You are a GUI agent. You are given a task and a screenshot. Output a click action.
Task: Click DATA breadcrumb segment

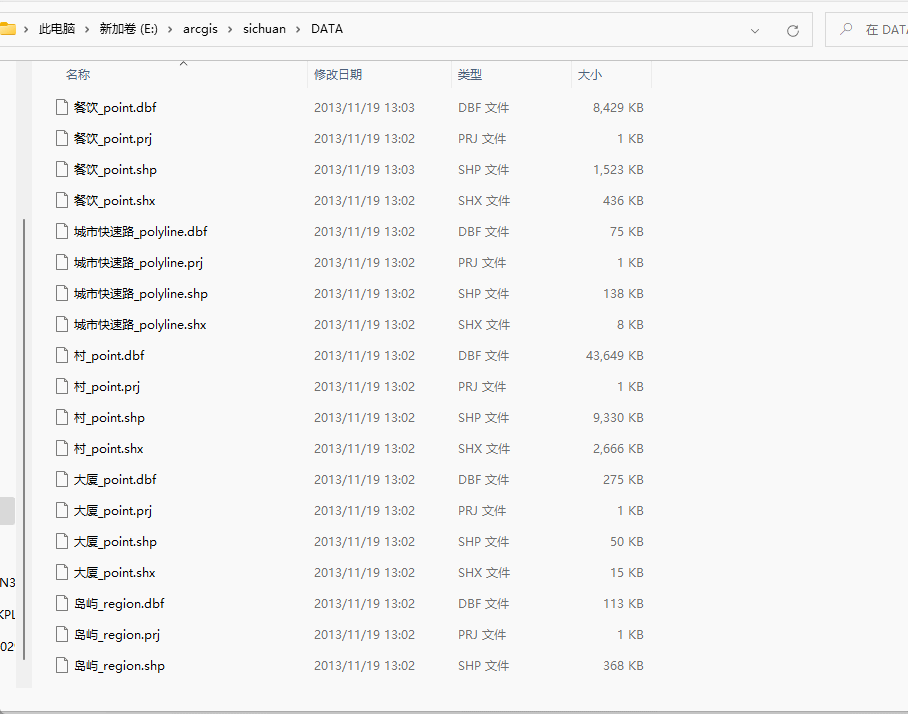tap(327, 29)
